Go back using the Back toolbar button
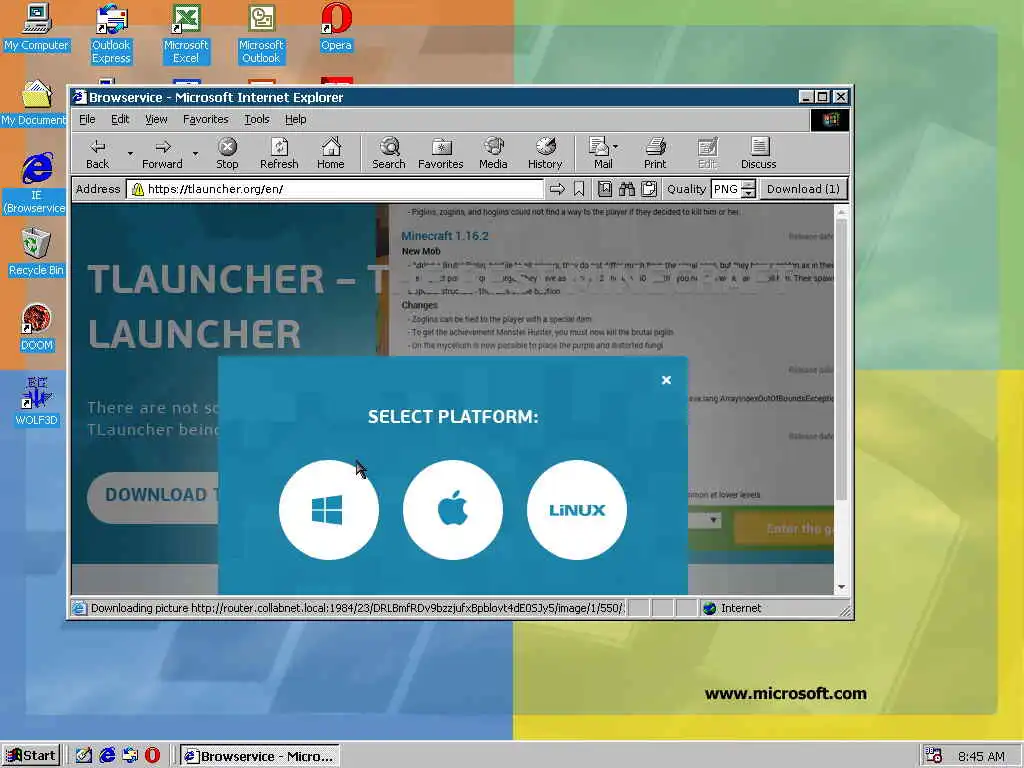Image resolution: width=1024 pixels, height=768 pixels. coord(97,154)
